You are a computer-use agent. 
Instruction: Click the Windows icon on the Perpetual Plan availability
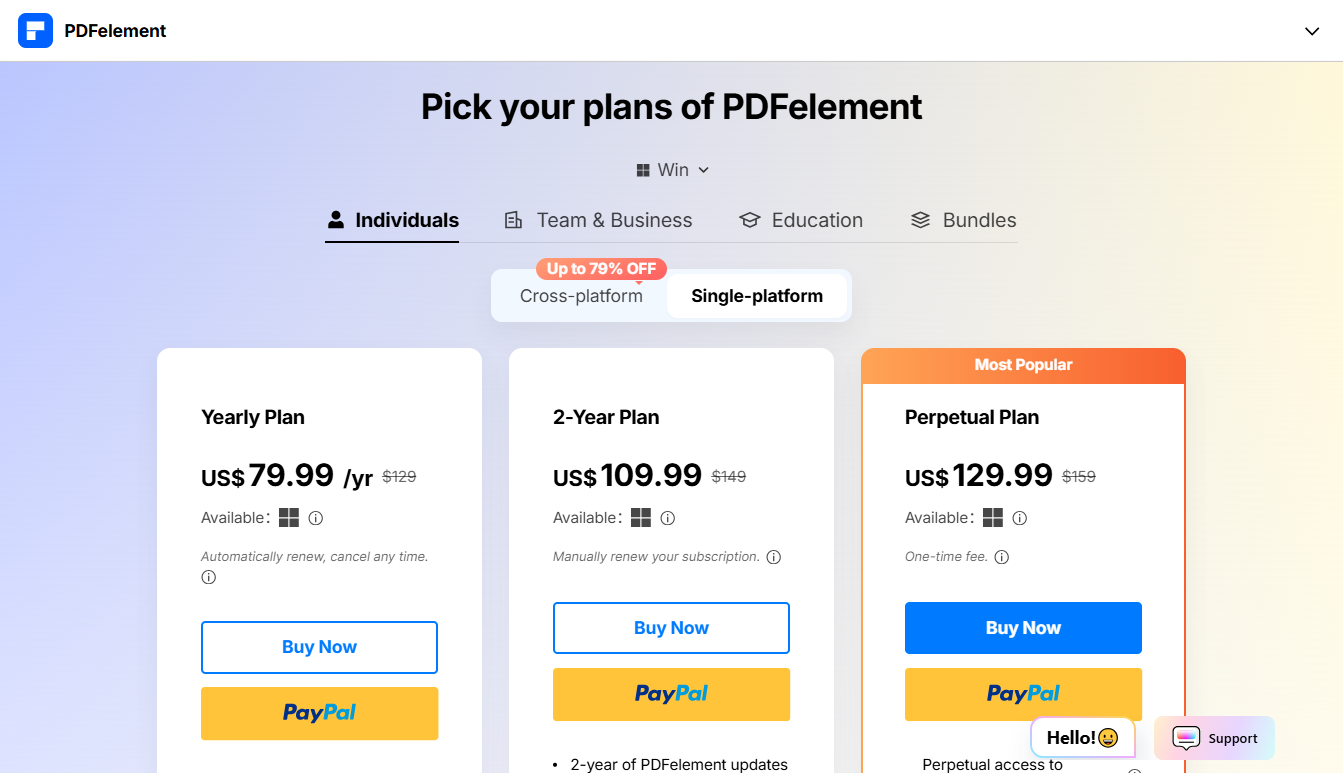tap(994, 518)
